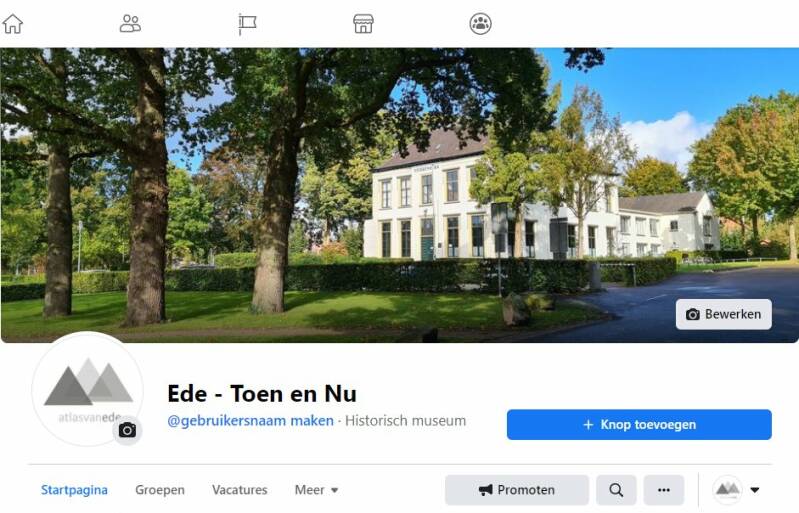Open the Friends icon in top navigation
This screenshot has height=513, width=799.
click(130, 23)
